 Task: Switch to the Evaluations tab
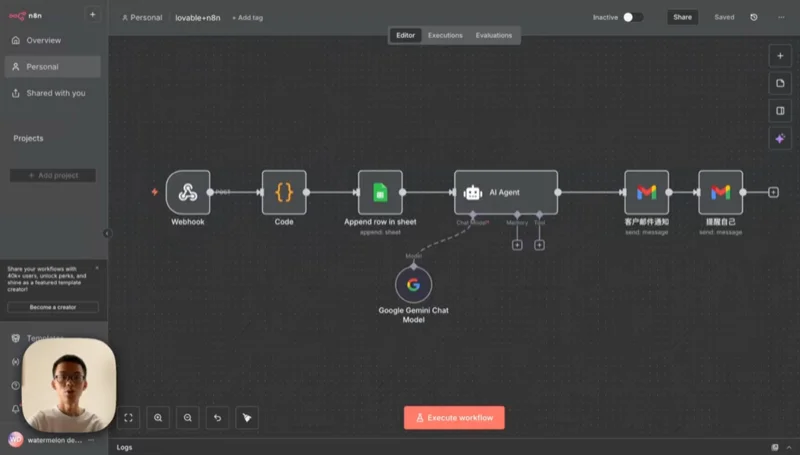point(493,35)
